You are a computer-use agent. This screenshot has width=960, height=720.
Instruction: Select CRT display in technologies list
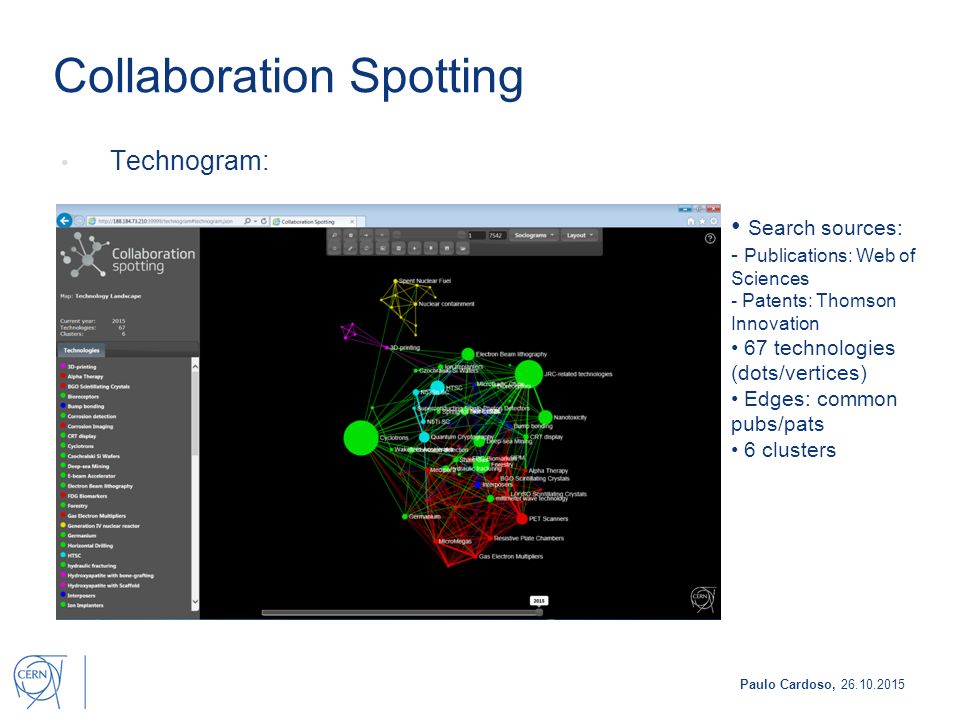pyautogui.click(x=78, y=436)
